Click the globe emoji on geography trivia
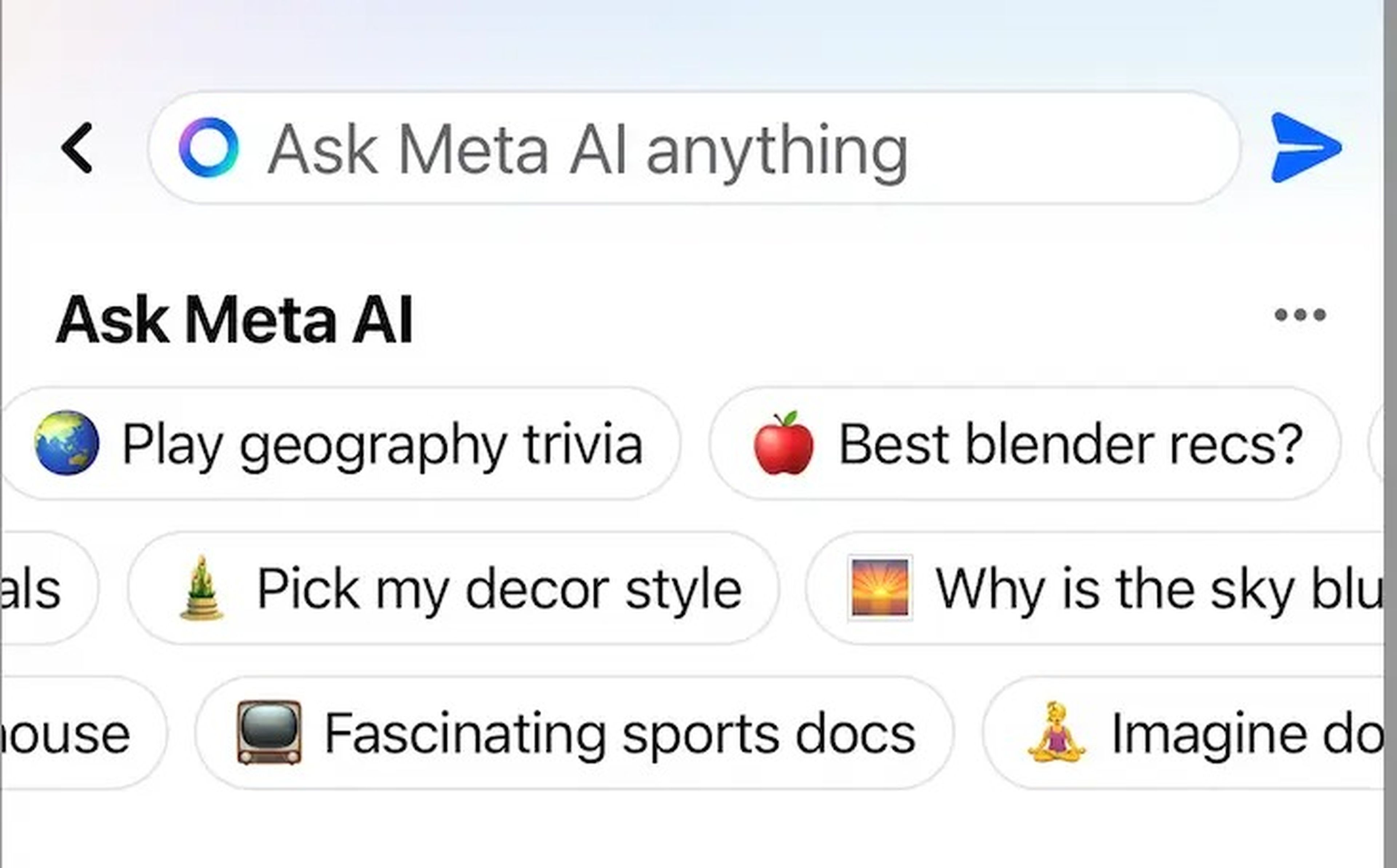The width and height of the screenshot is (1397, 868). [x=67, y=443]
